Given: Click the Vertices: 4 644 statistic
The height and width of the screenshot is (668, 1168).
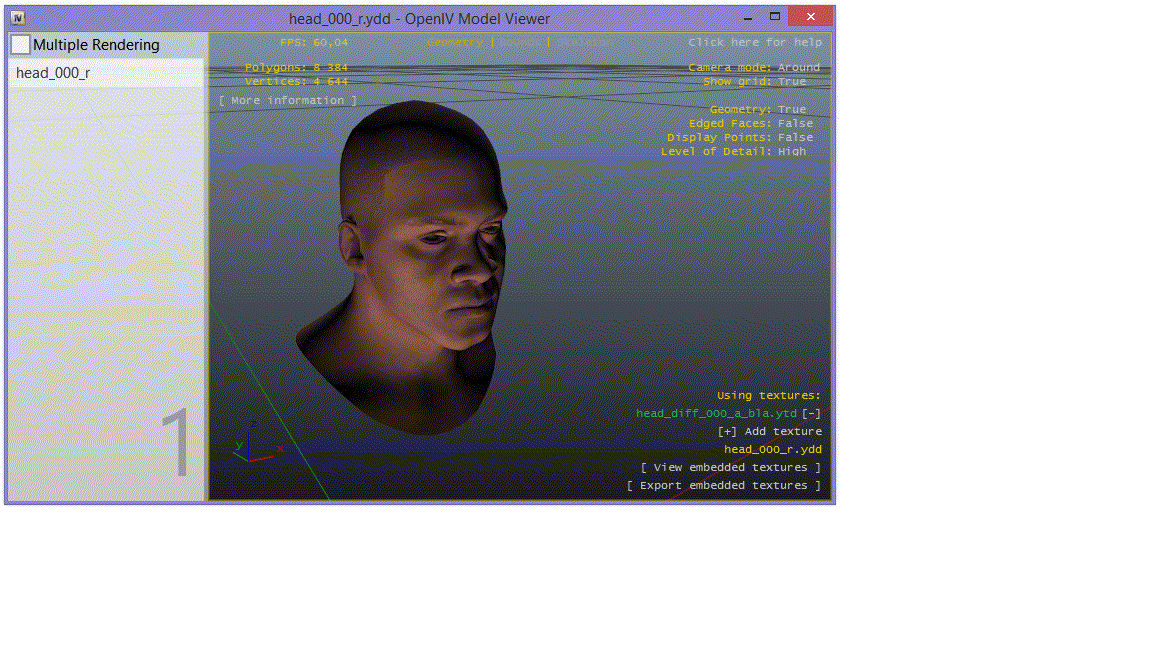Looking at the screenshot, I should pos(296,82).
